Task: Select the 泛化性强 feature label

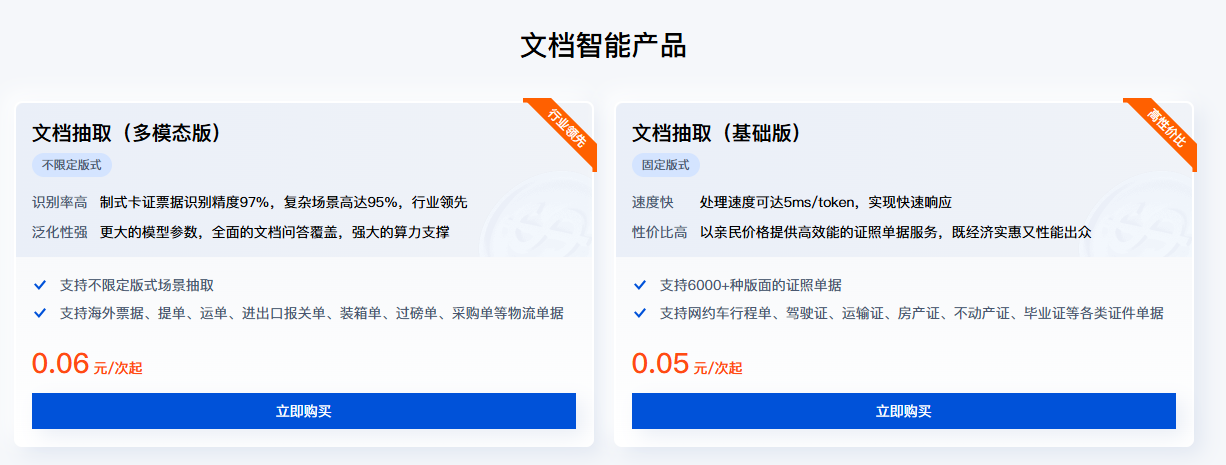Action: (60, 232)
